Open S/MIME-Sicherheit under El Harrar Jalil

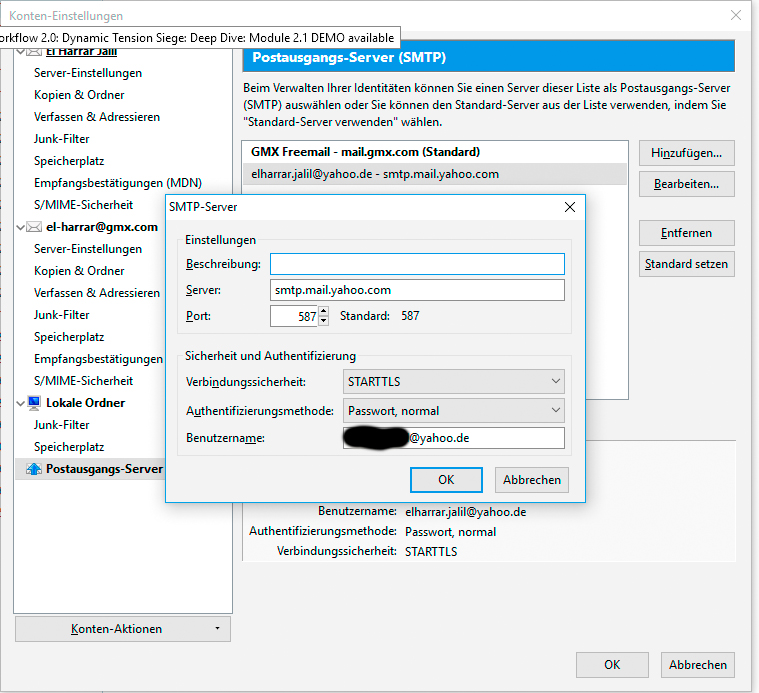coord(83,205)
